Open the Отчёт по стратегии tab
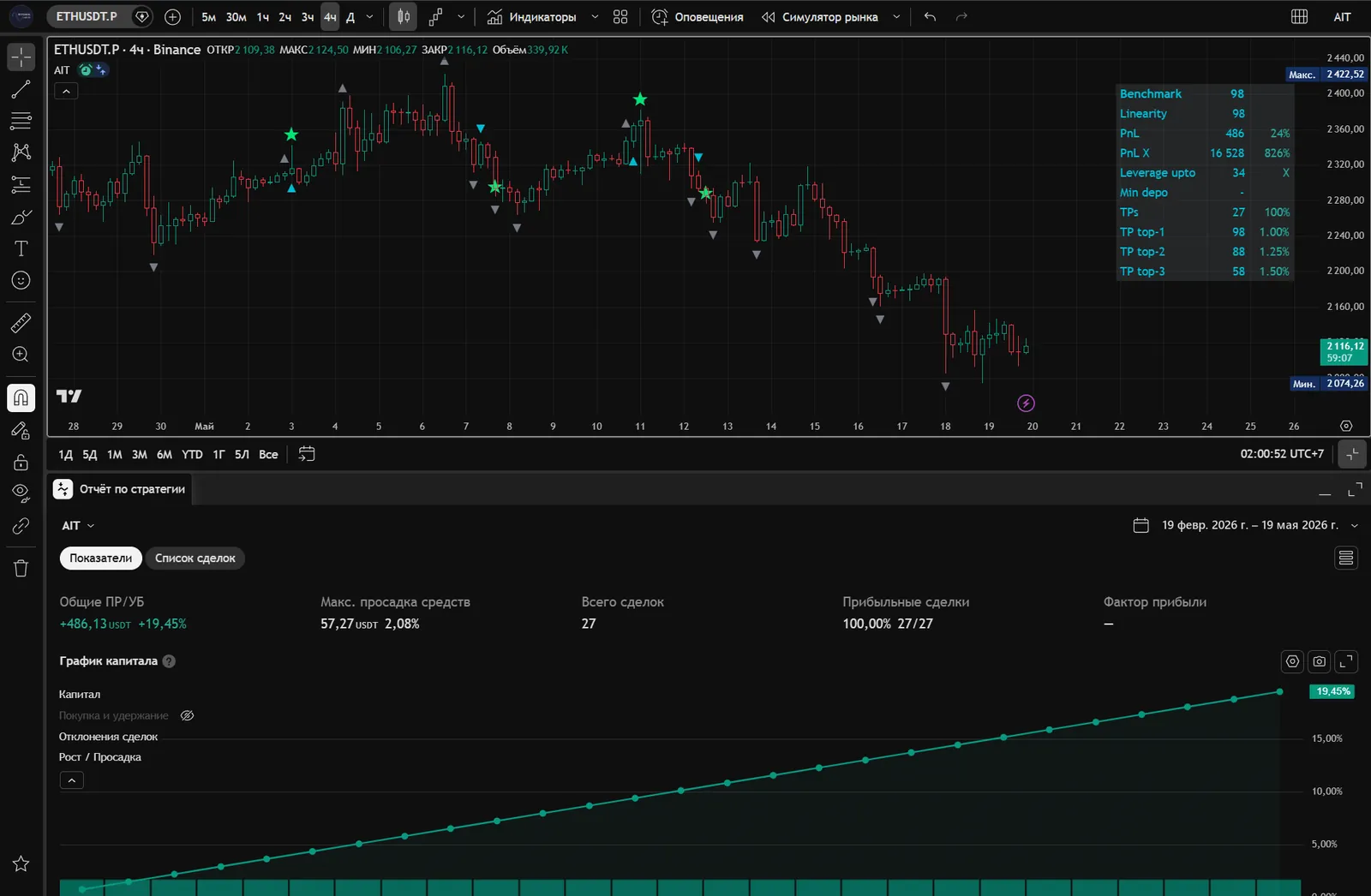The height and width of the screenshot is (896, 1371). pyautogui.click(x=120, y=489)
